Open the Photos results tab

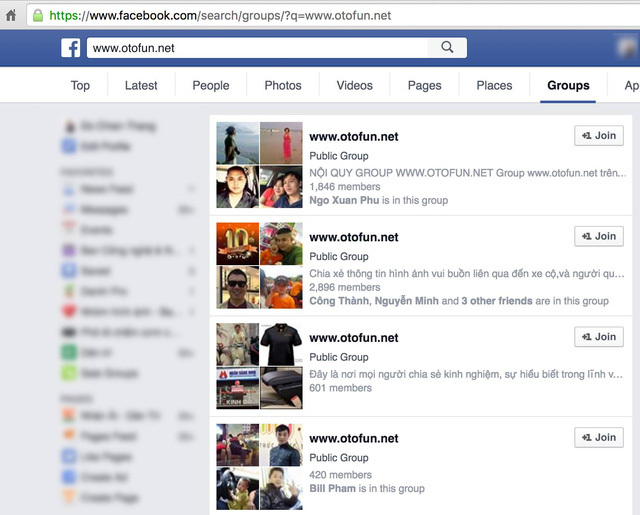pos(283,86)
